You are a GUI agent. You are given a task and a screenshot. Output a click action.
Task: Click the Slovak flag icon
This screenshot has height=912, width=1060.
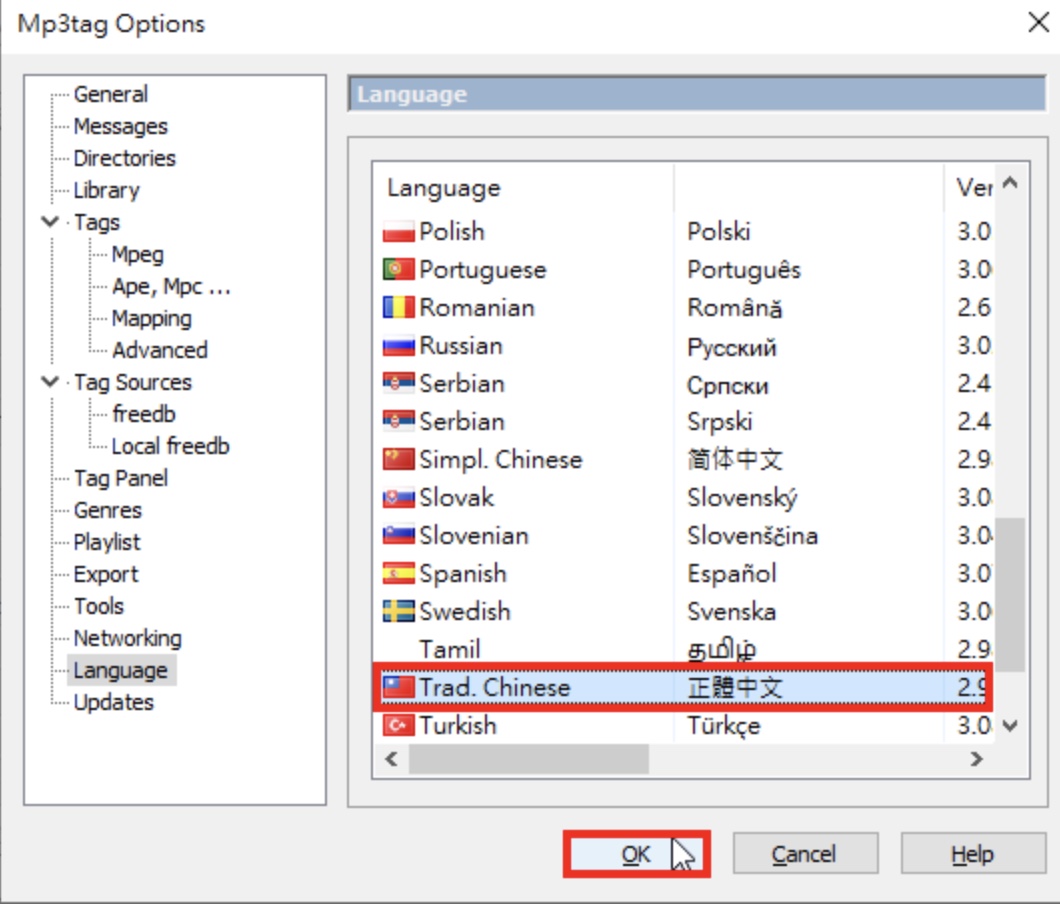[x=398, y=498]
